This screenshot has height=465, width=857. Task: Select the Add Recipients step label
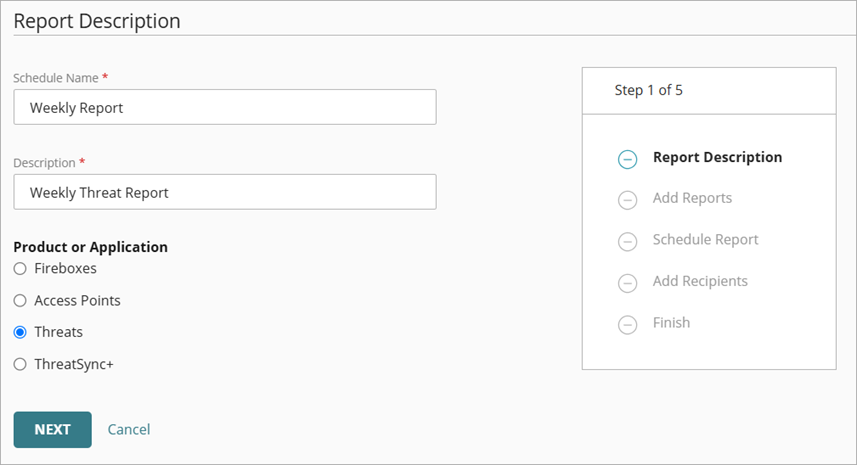(x=700, y=281)
